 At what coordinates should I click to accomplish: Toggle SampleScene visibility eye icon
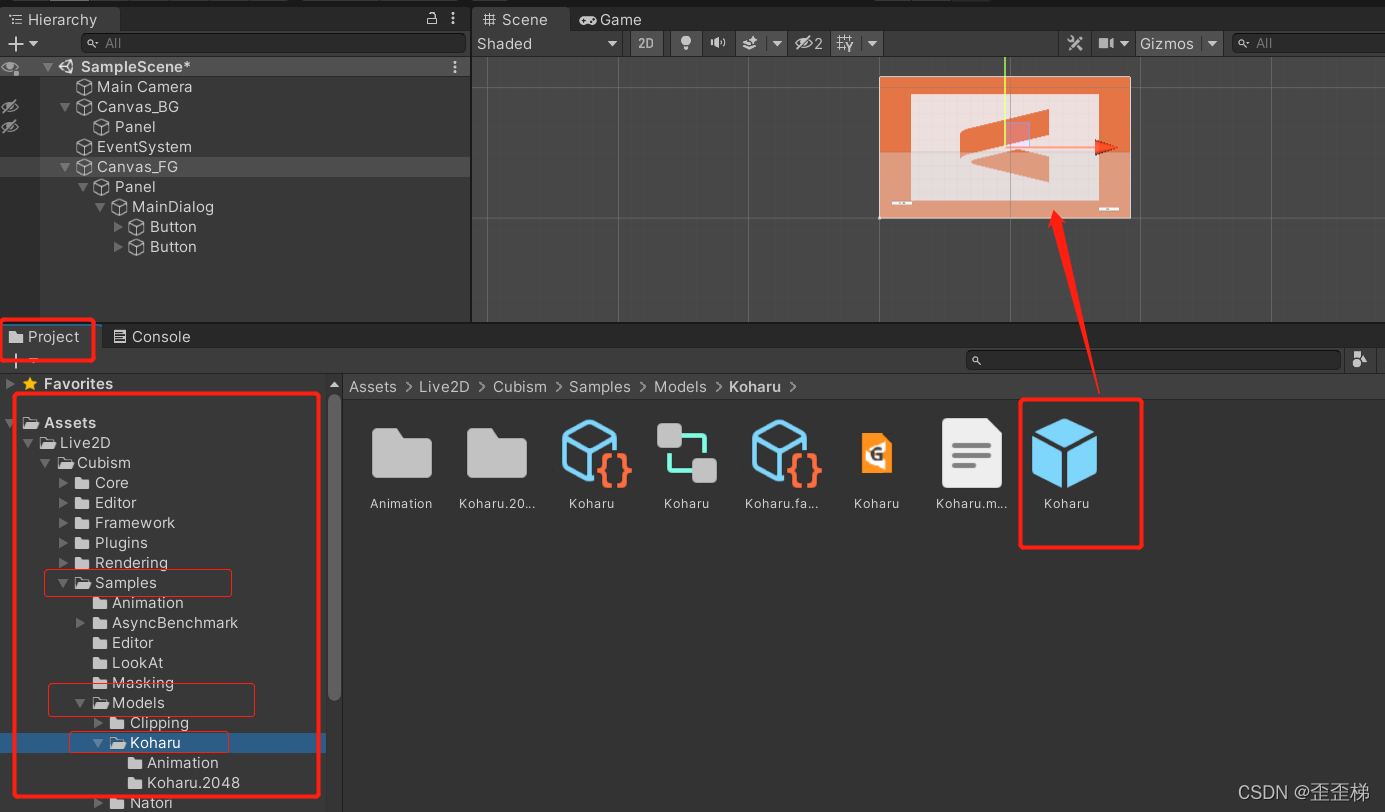[x=10, y=67]
